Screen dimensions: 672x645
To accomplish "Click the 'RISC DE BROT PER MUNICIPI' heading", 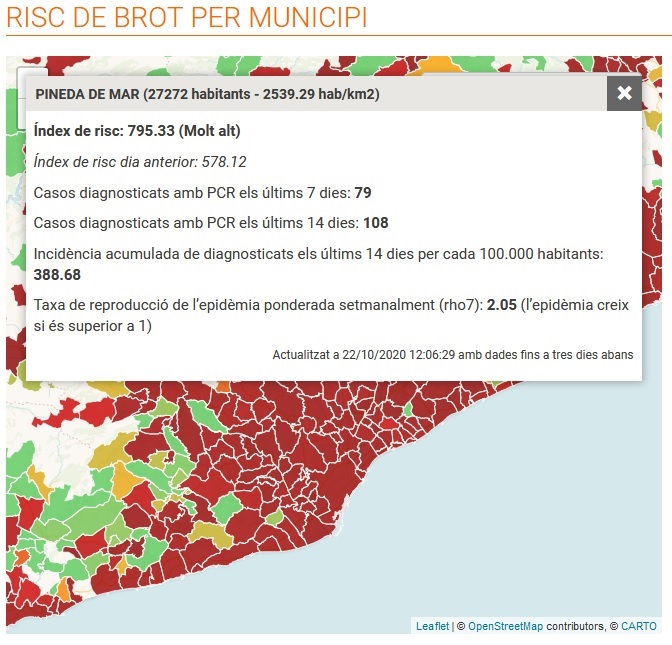I will tap(187, 18).
